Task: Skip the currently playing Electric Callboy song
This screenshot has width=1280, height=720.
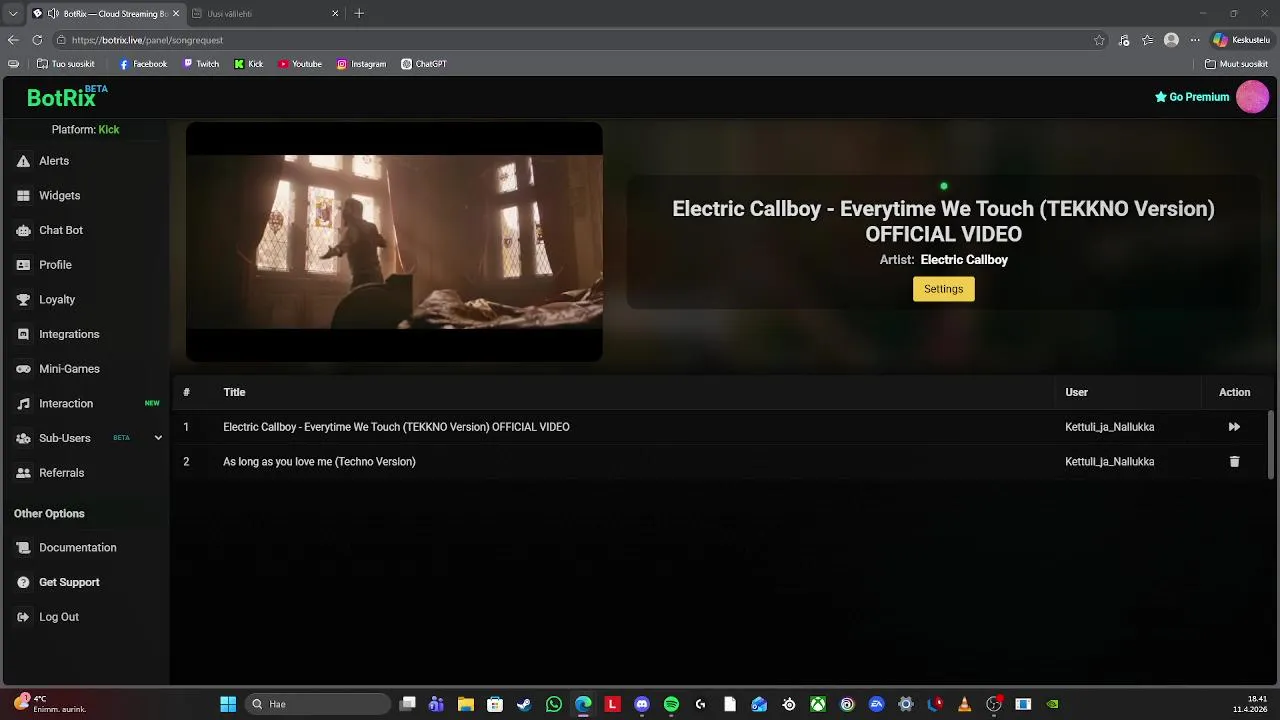Action: pos(1234,427)
